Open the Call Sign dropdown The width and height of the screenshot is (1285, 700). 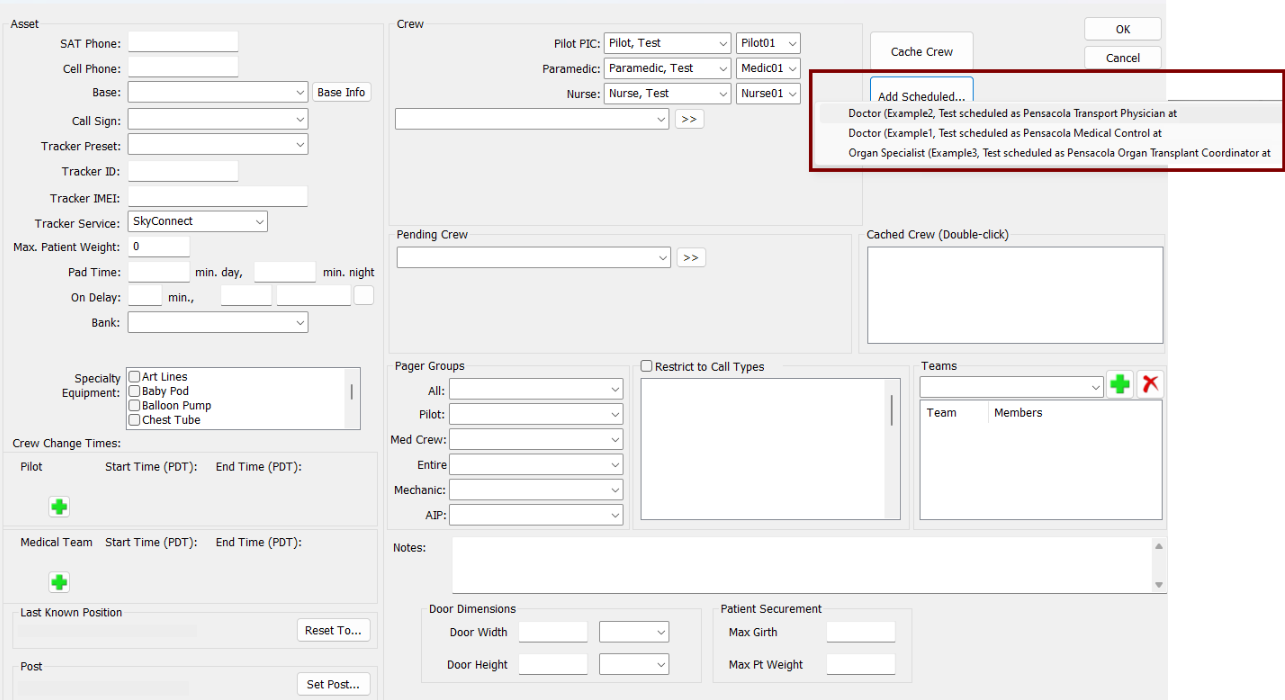tap(218, 120)
